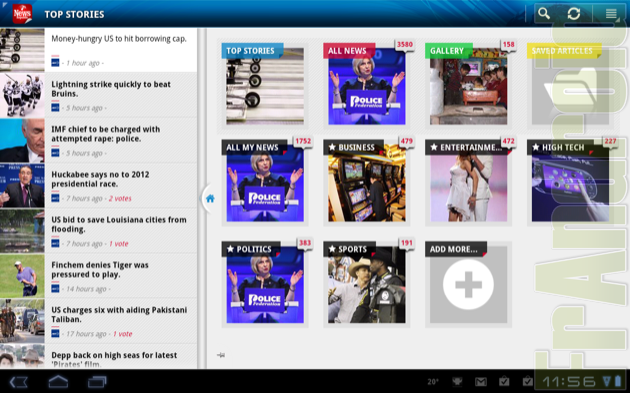Refresh the news feed
This screenshot has height=393, width=630.
pyautogui.click(x=574, y=13)
